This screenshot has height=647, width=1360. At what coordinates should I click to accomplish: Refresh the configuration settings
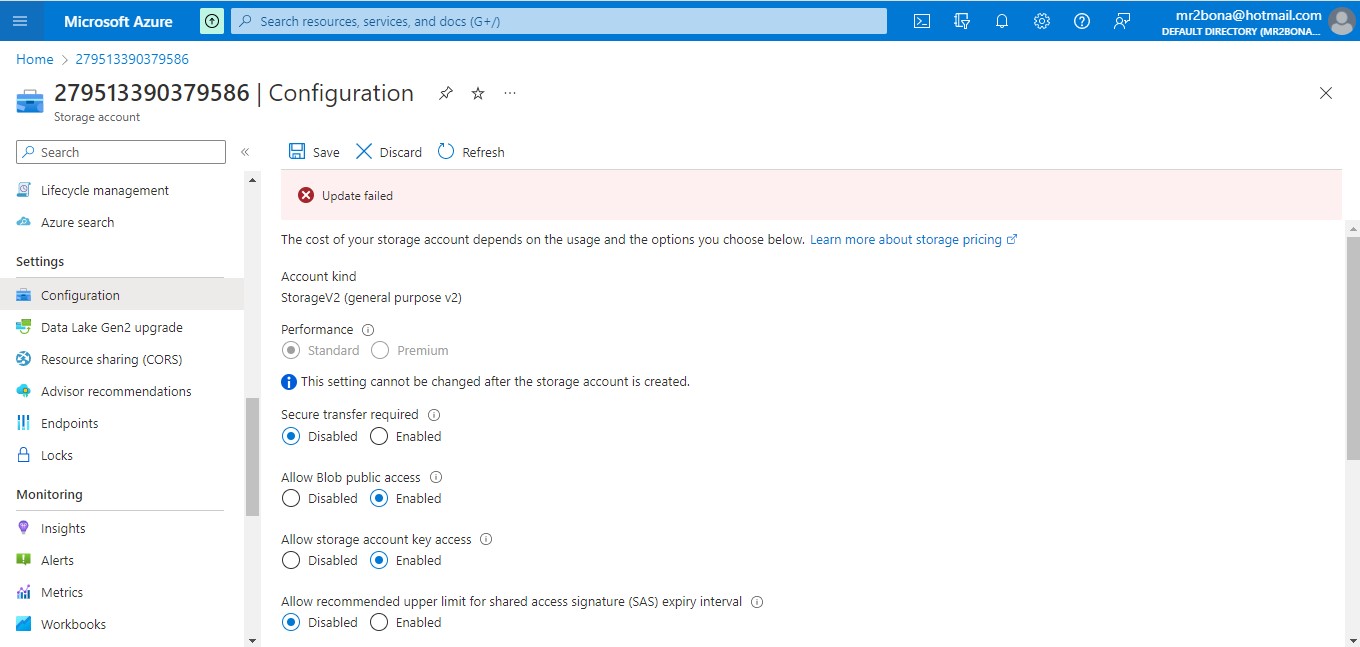[x=470, y=151]
